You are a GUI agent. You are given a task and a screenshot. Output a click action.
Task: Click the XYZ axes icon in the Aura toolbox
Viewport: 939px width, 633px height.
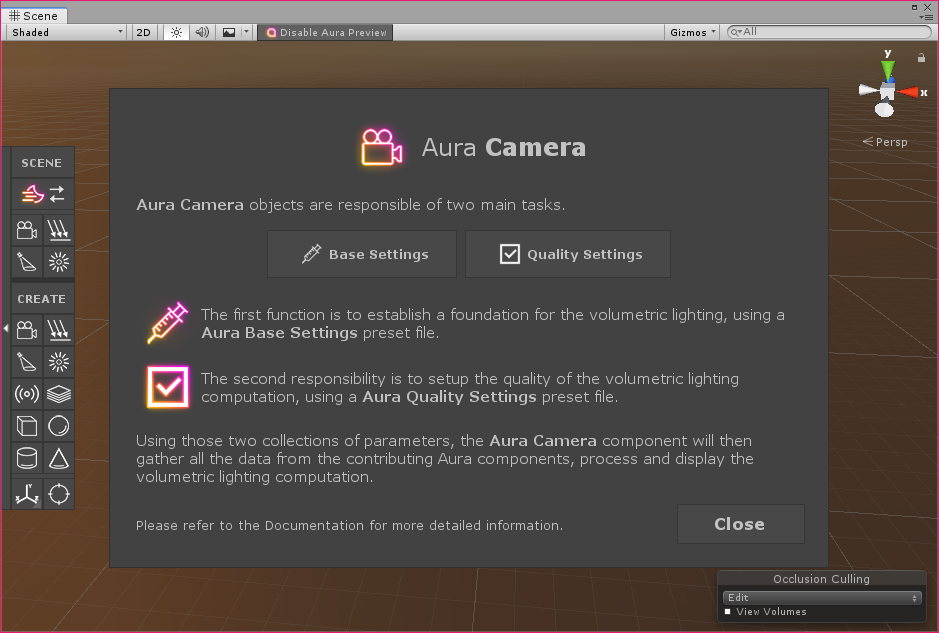click(27, 494)
